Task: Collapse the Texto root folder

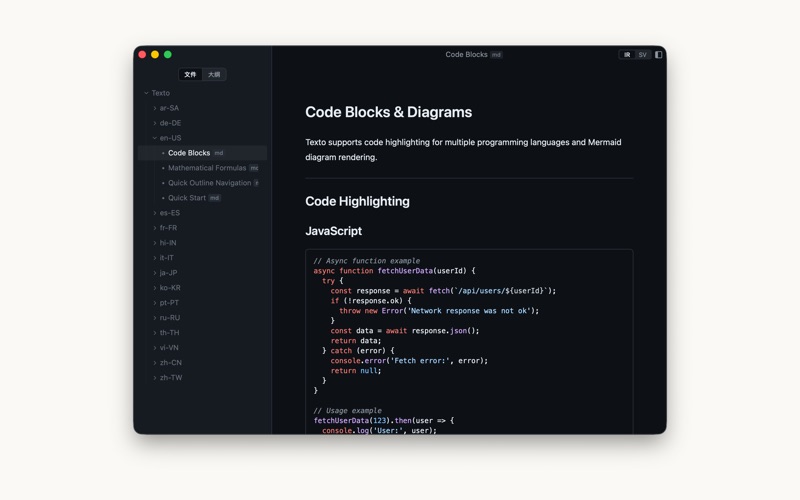Action: click(146, 93)
